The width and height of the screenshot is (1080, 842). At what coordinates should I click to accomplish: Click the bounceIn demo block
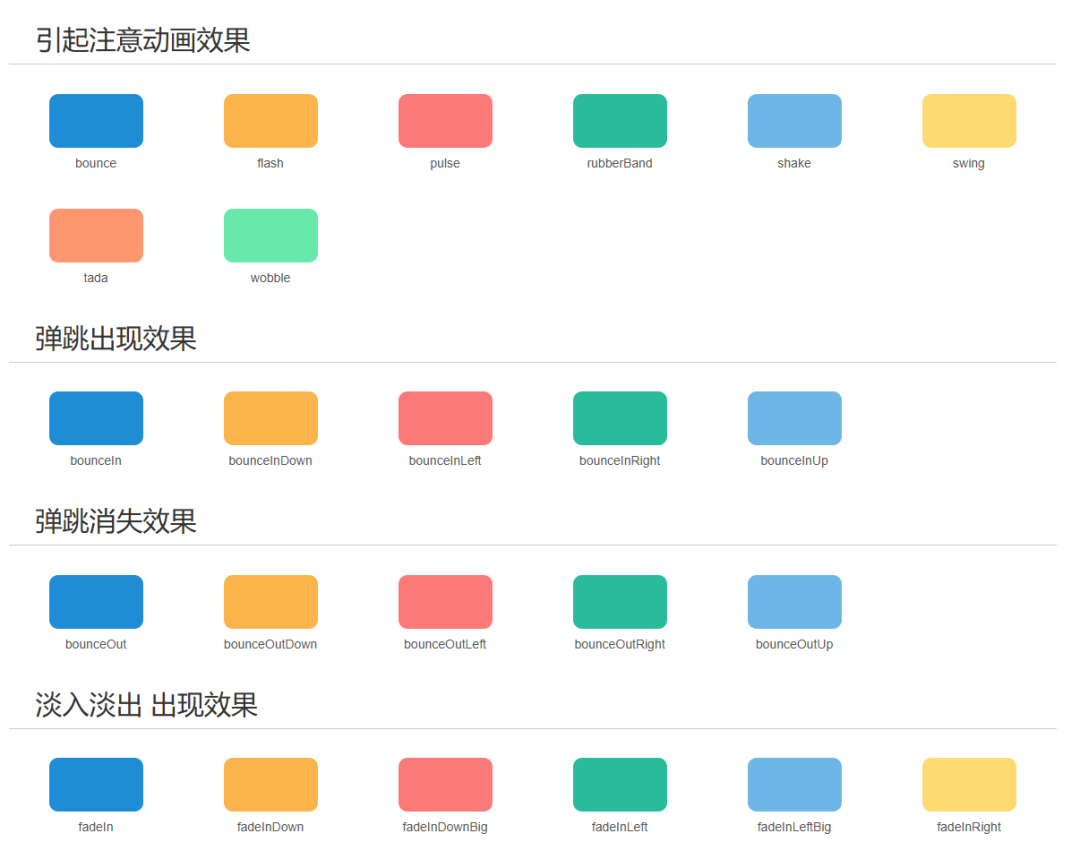(x=96, y=417)
